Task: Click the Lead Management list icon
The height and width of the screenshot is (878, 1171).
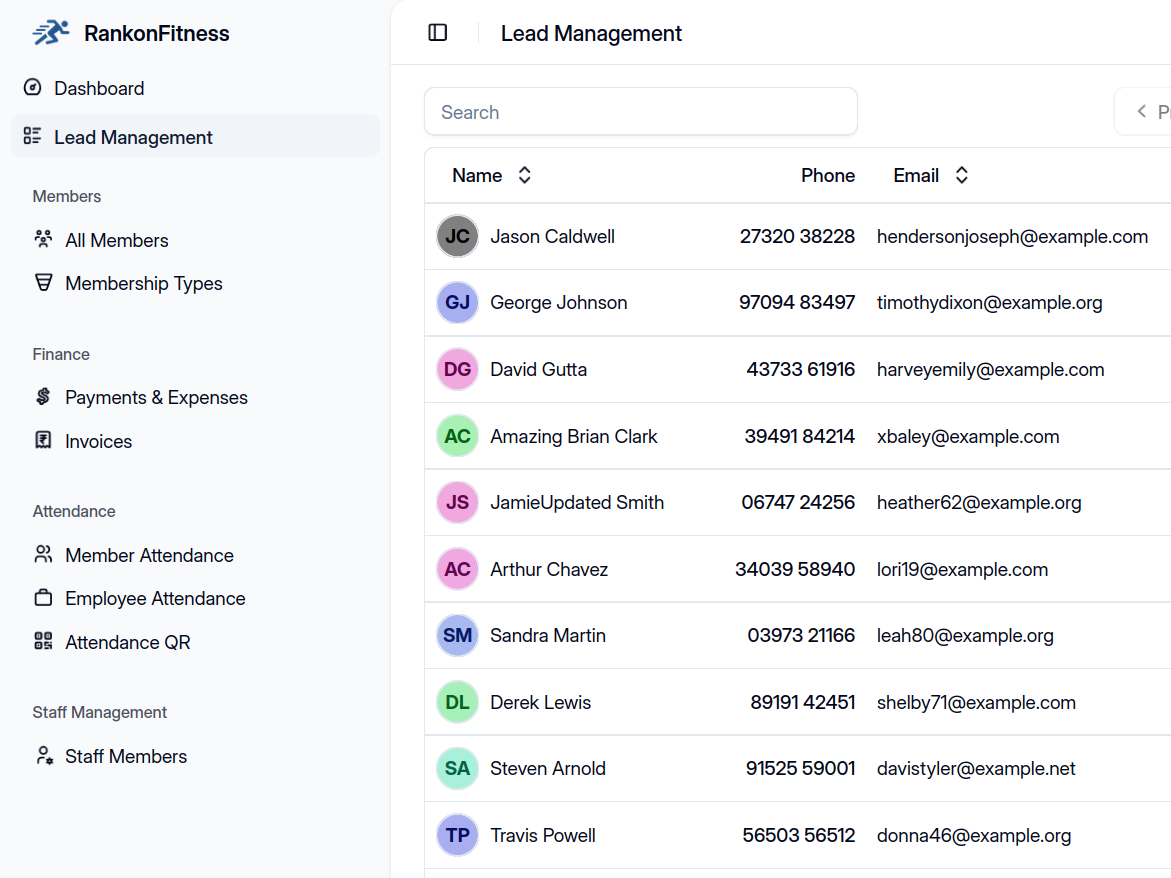Action: 32,136
